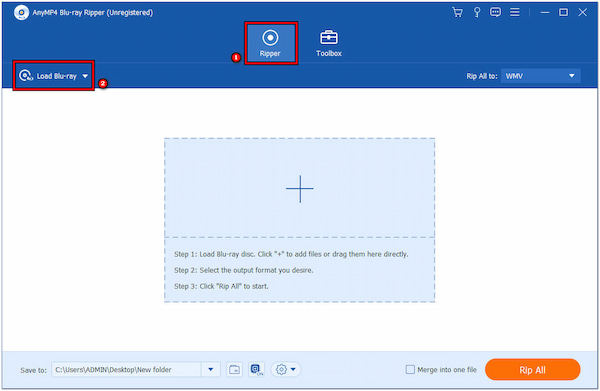This screenshot has height=391, width=600.
Task: Click the register key icon
Action: [477, 12]
